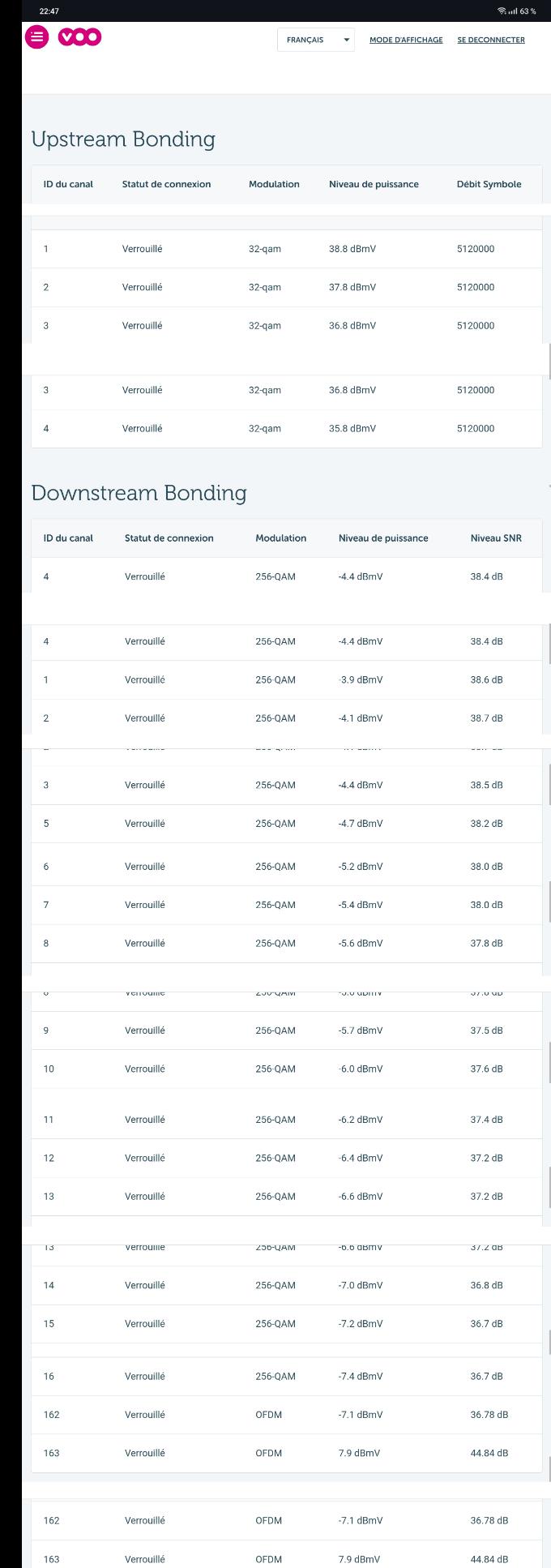Tap the 63 % battery indicator
Image resolution: width=551 pixels, height=1568 pixels.
[x=528, y=11]
